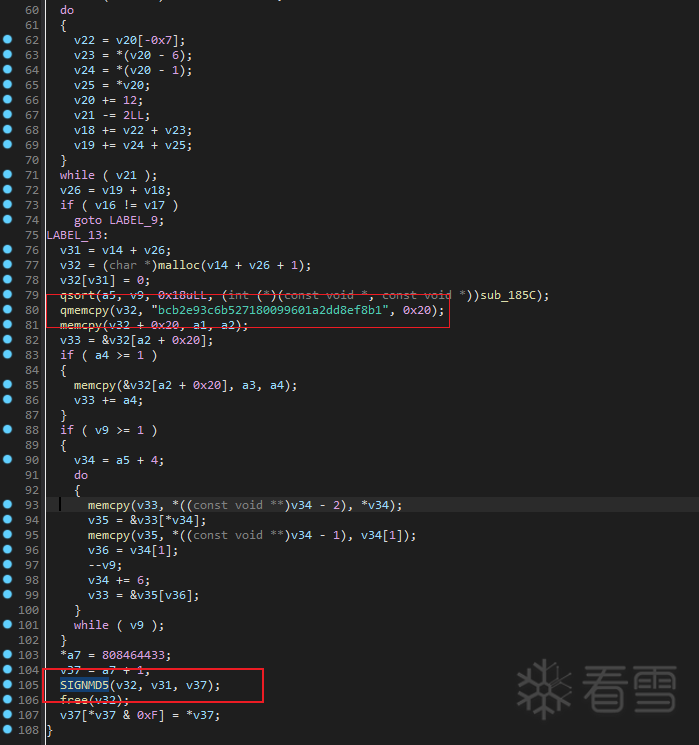The height and width of the screenshot is (745, 699).
Task: Click line number 61
Action: point(31,25)
